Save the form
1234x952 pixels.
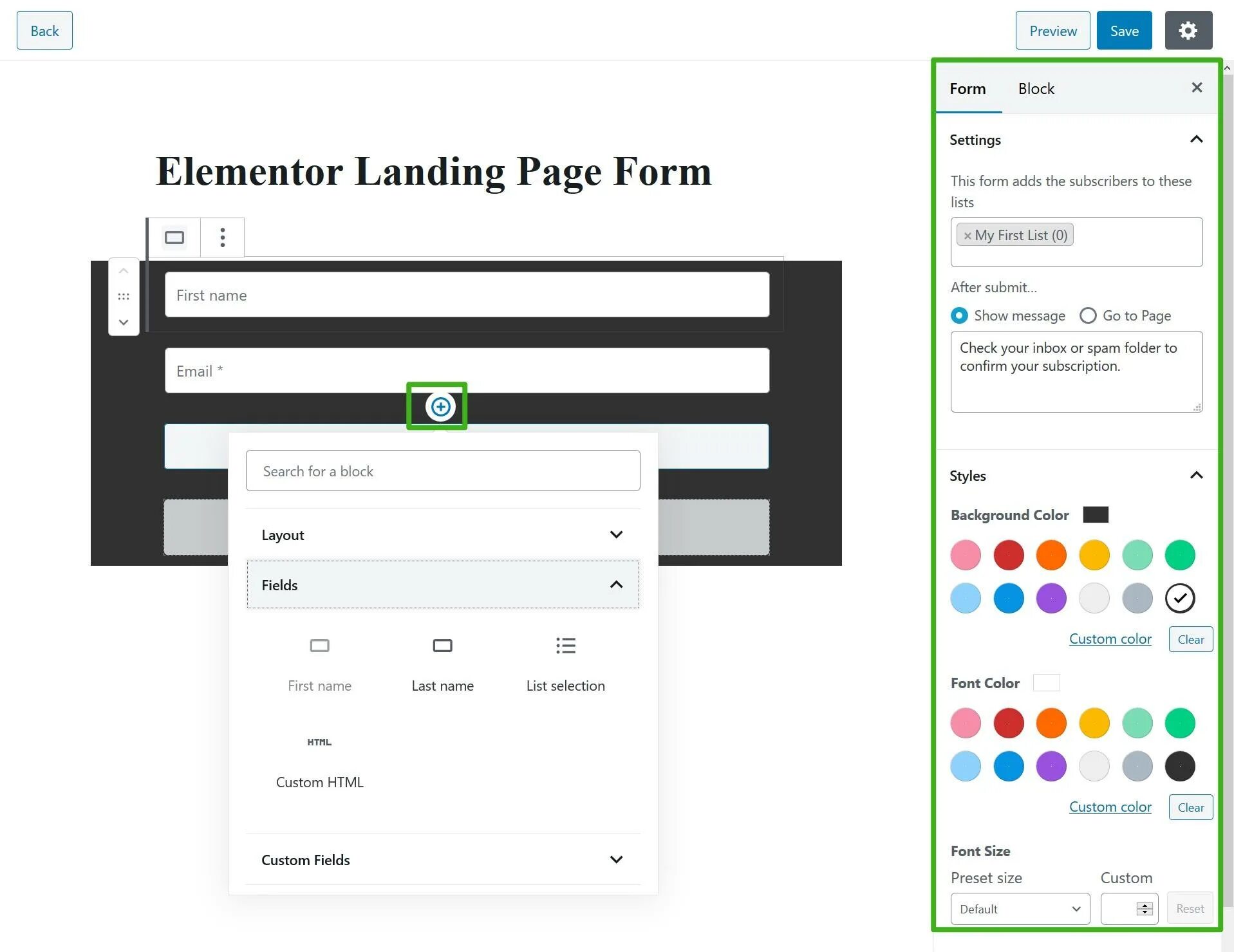point(1125,30)
